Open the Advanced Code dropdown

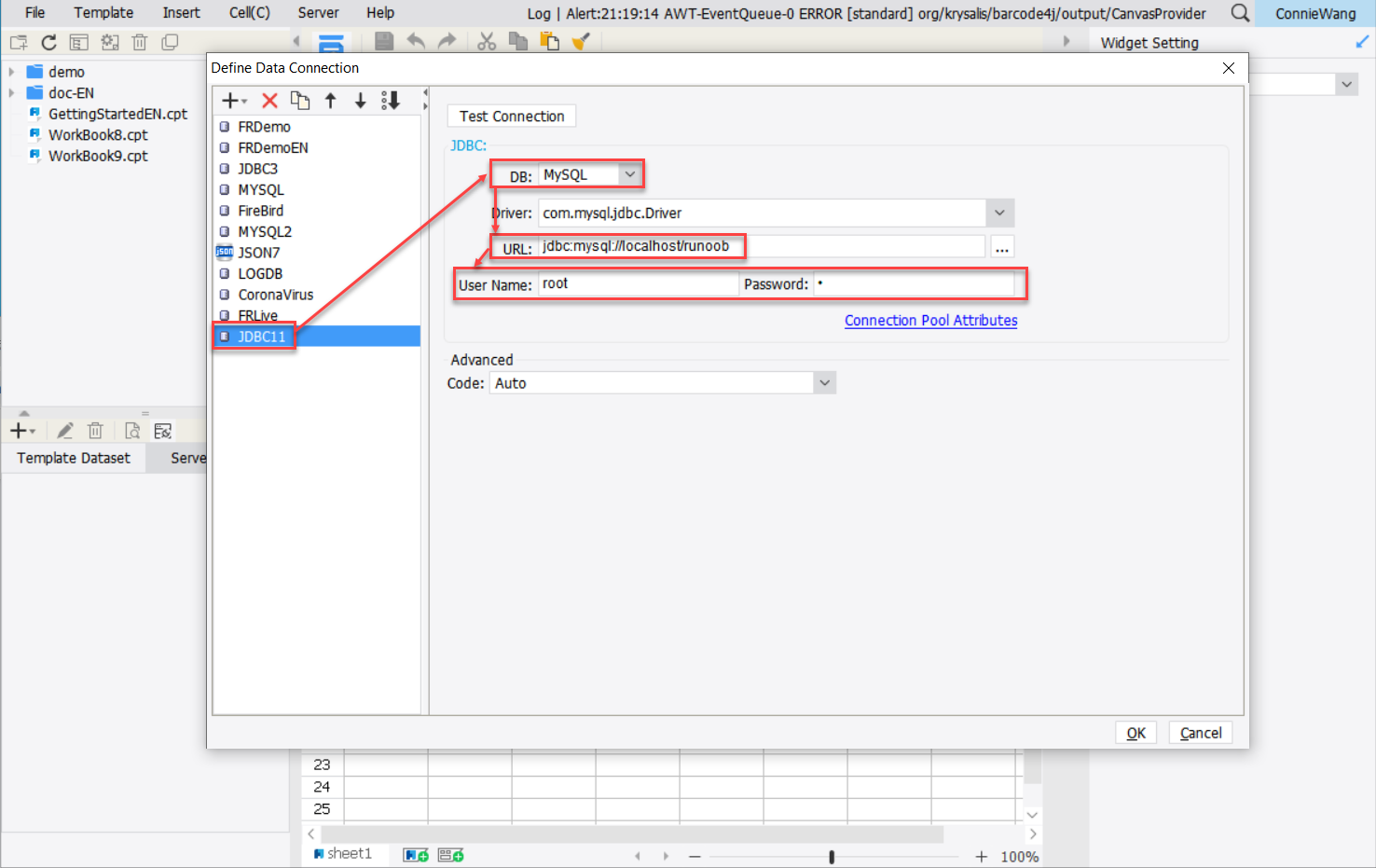click(x=824, y=382)
